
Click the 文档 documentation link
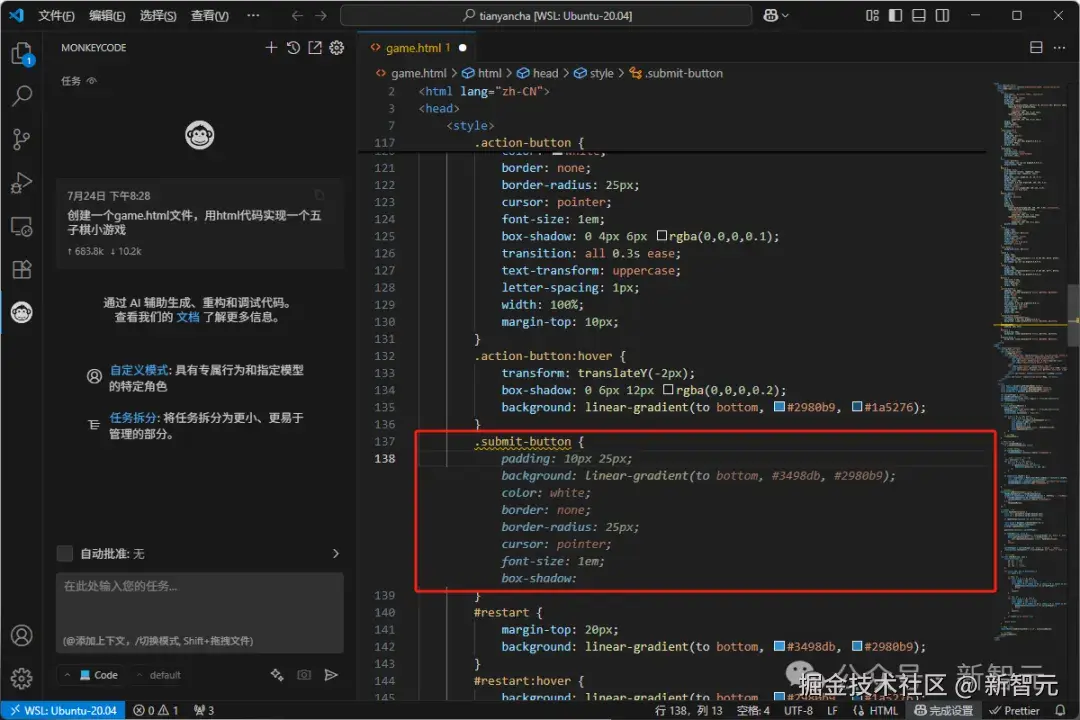187,317
